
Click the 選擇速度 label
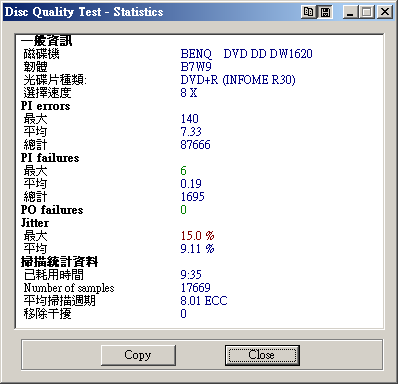click(x=47, y=93)
